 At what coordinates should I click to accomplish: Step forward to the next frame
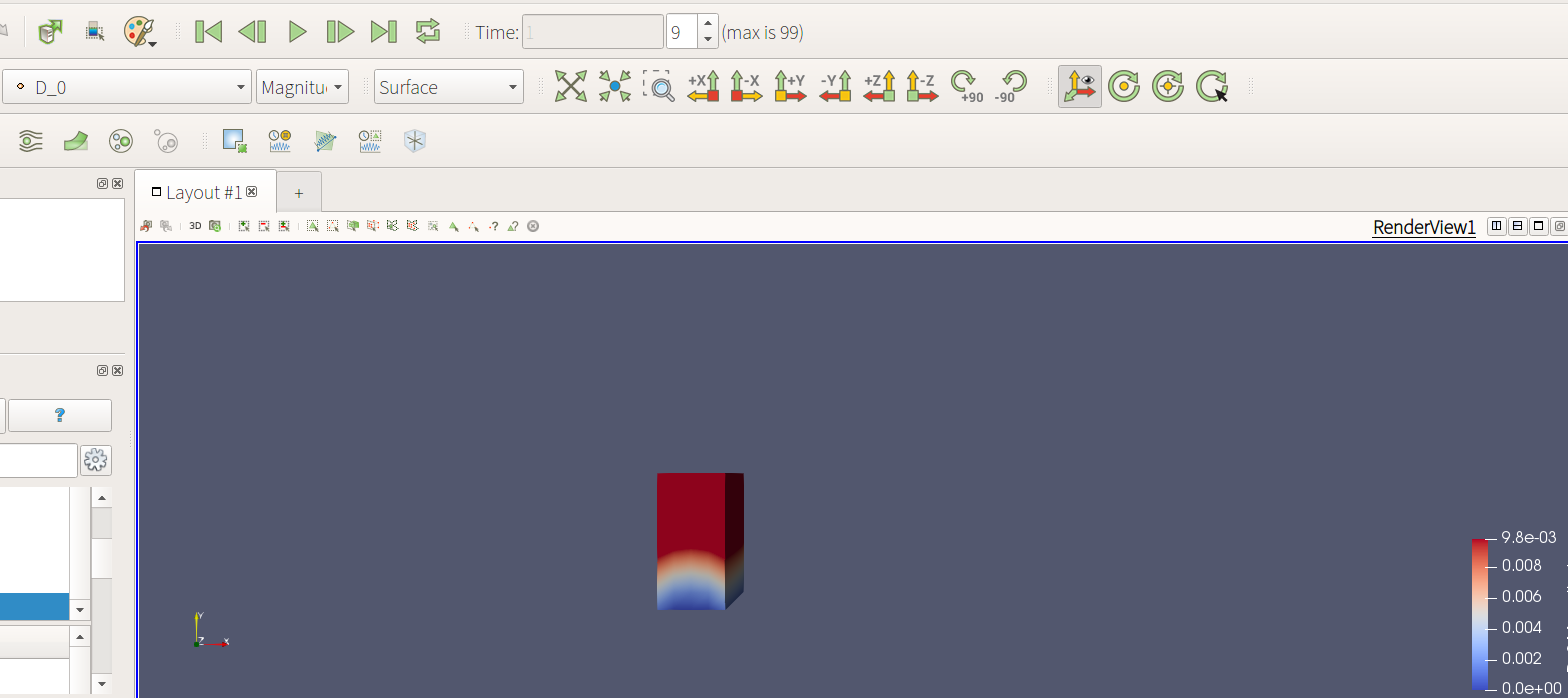click(340, 32)
